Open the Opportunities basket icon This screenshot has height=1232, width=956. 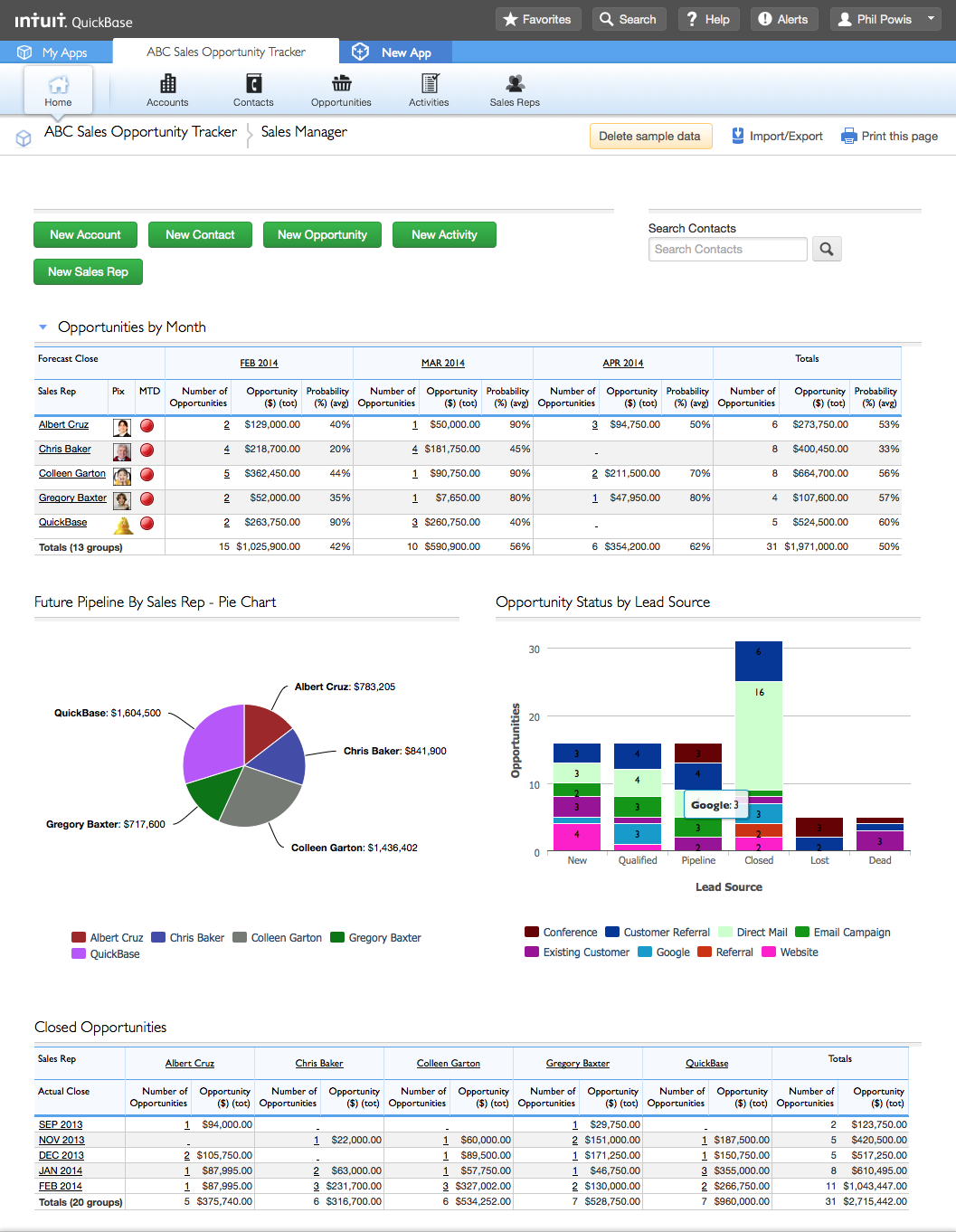342,84
